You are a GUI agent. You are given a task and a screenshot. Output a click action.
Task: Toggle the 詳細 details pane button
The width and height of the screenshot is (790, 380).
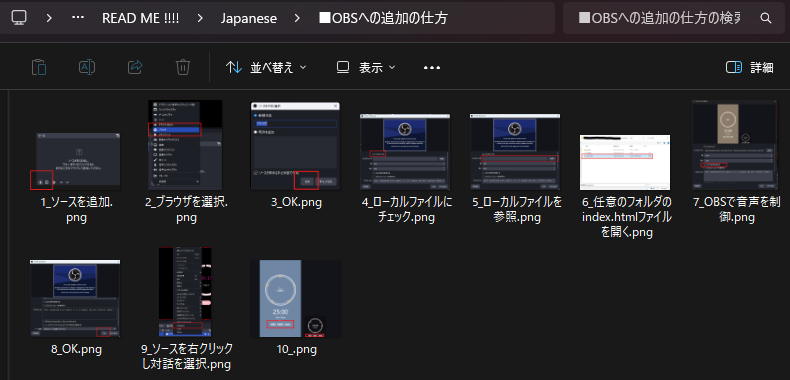[x=750, y=68]
